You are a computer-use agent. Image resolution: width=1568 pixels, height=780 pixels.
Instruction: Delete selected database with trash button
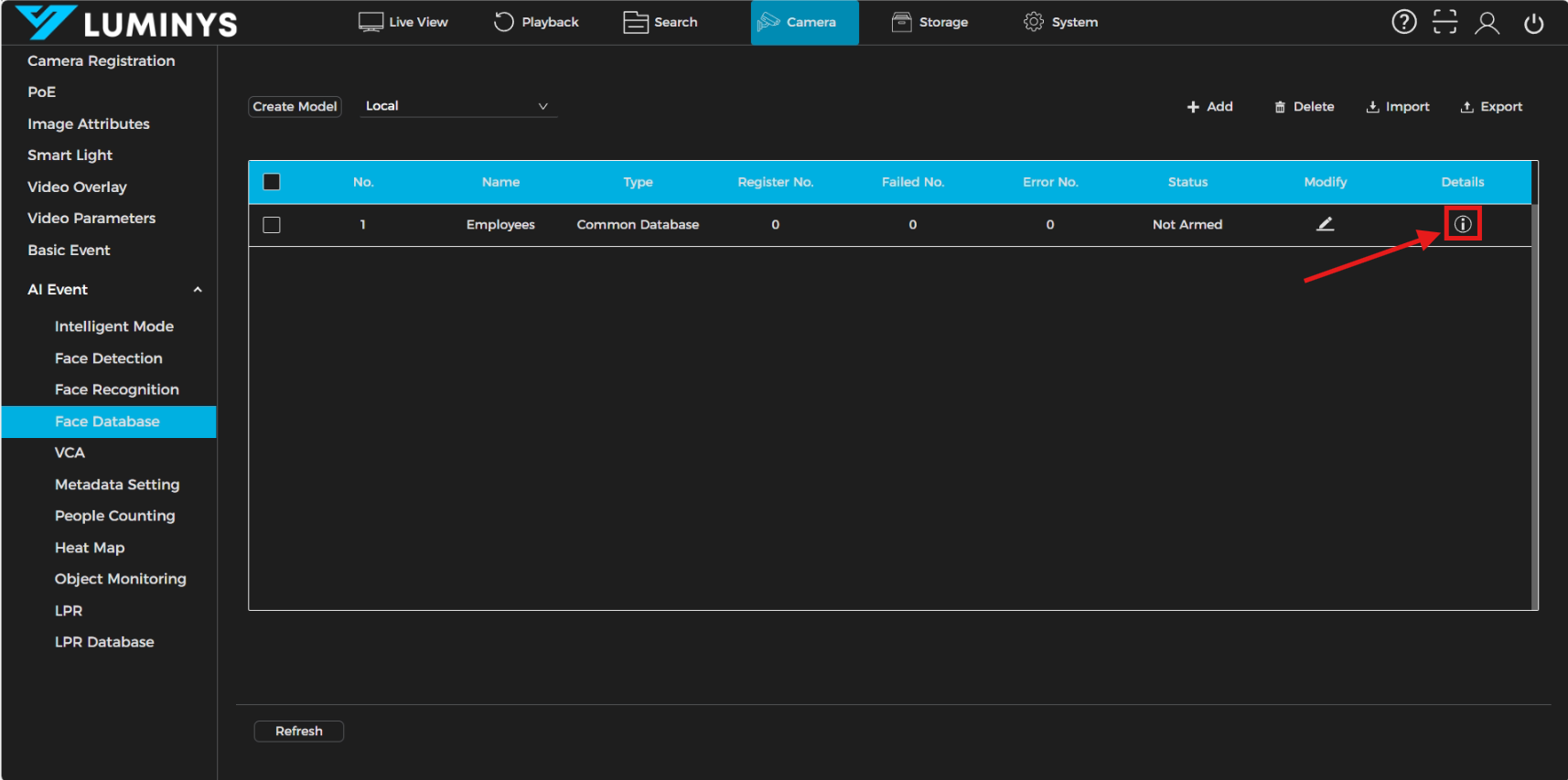(x=1304, y=107)
